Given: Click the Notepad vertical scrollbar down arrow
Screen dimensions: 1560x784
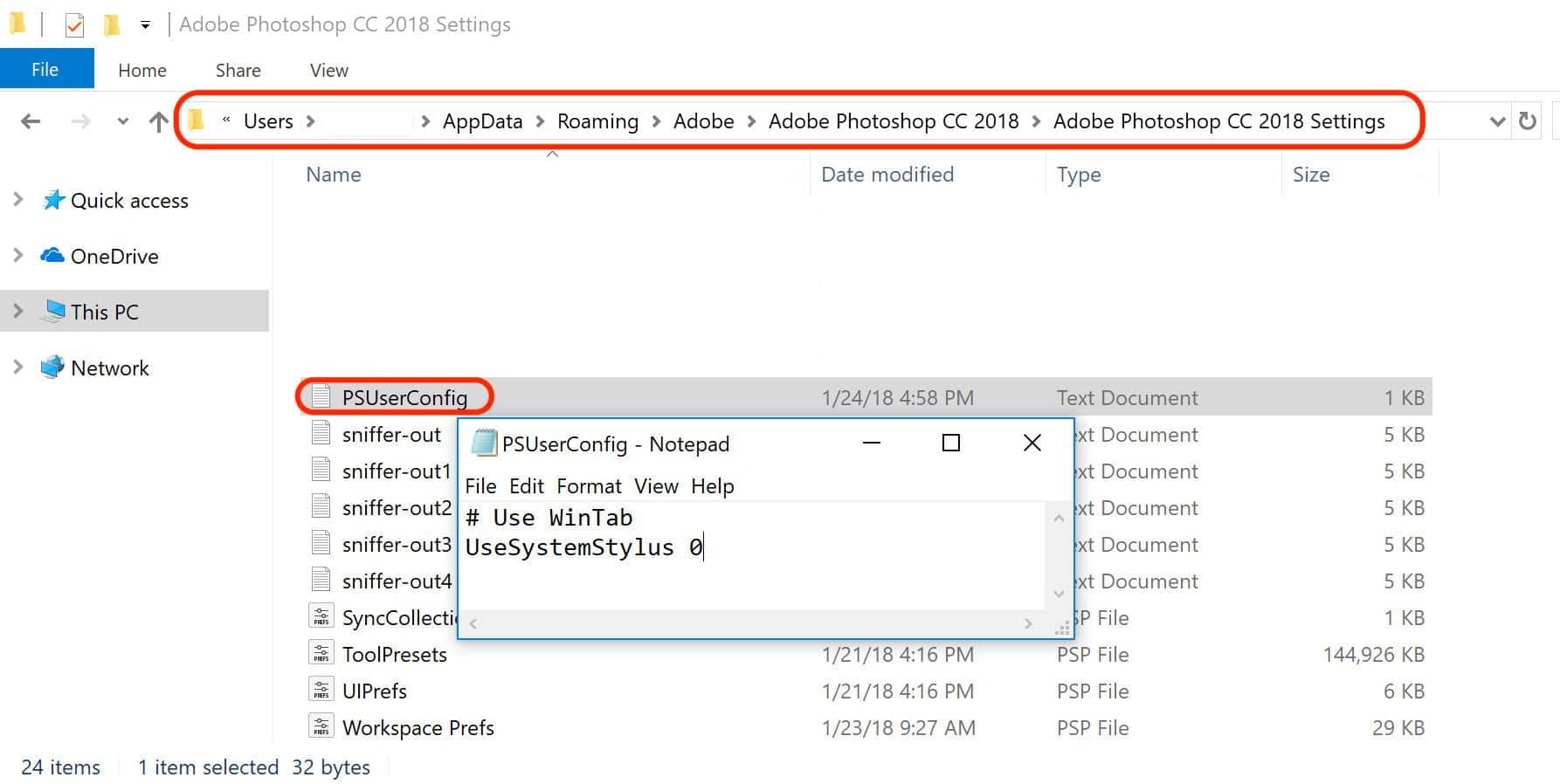Looking at the screenshot, I should click(1059, 594).
